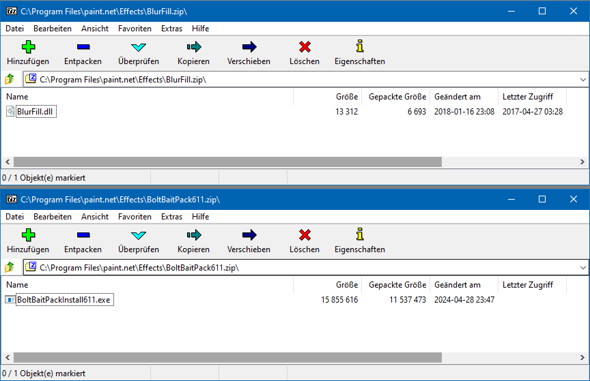Viewport: 590px width, 381px height.
Task: Click the horizontal scrollbar thumb in the BlurFill.zip window
Action: click(228, 162)
